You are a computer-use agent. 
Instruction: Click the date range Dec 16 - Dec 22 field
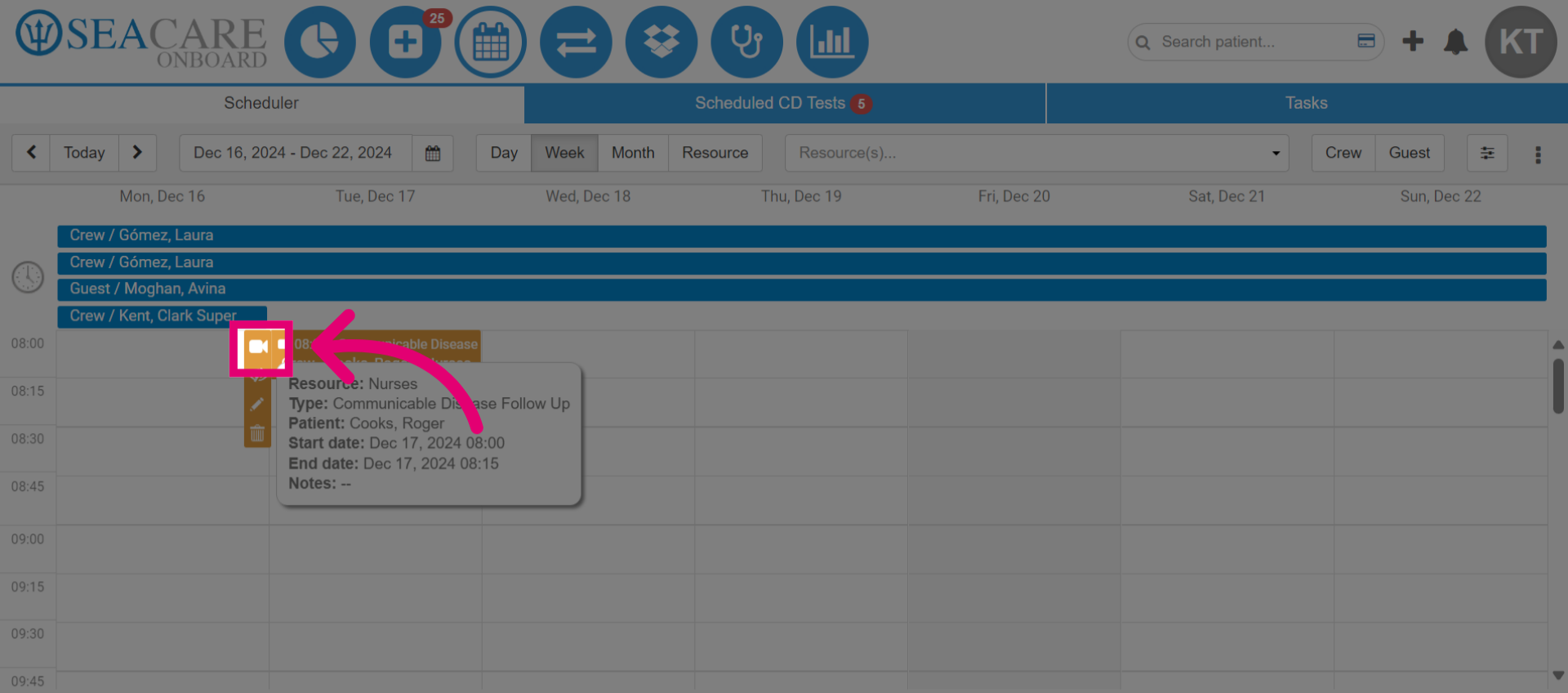pyautogui.click(x=296, y=153)
